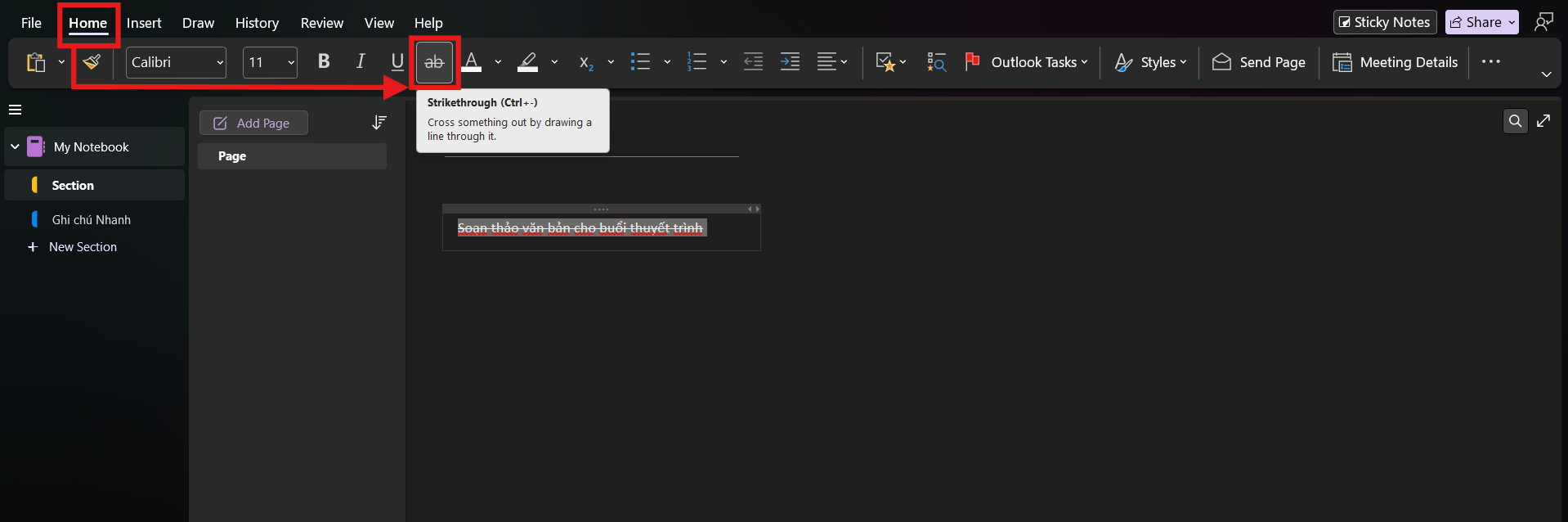1568x522 pixels.
Task: Switch to the Review tab
Action: pyautogui.click(x=322, y=23)
